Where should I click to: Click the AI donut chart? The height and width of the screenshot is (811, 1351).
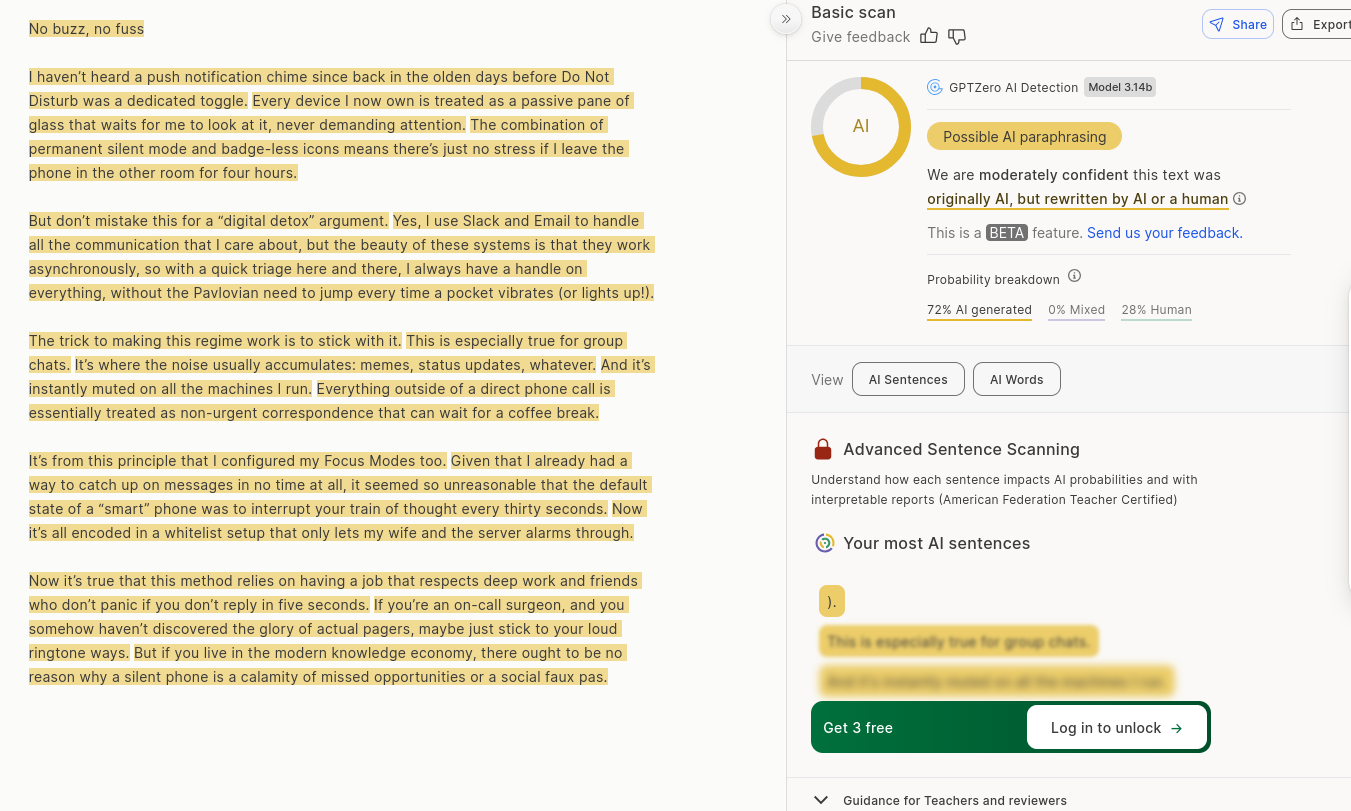861,127
